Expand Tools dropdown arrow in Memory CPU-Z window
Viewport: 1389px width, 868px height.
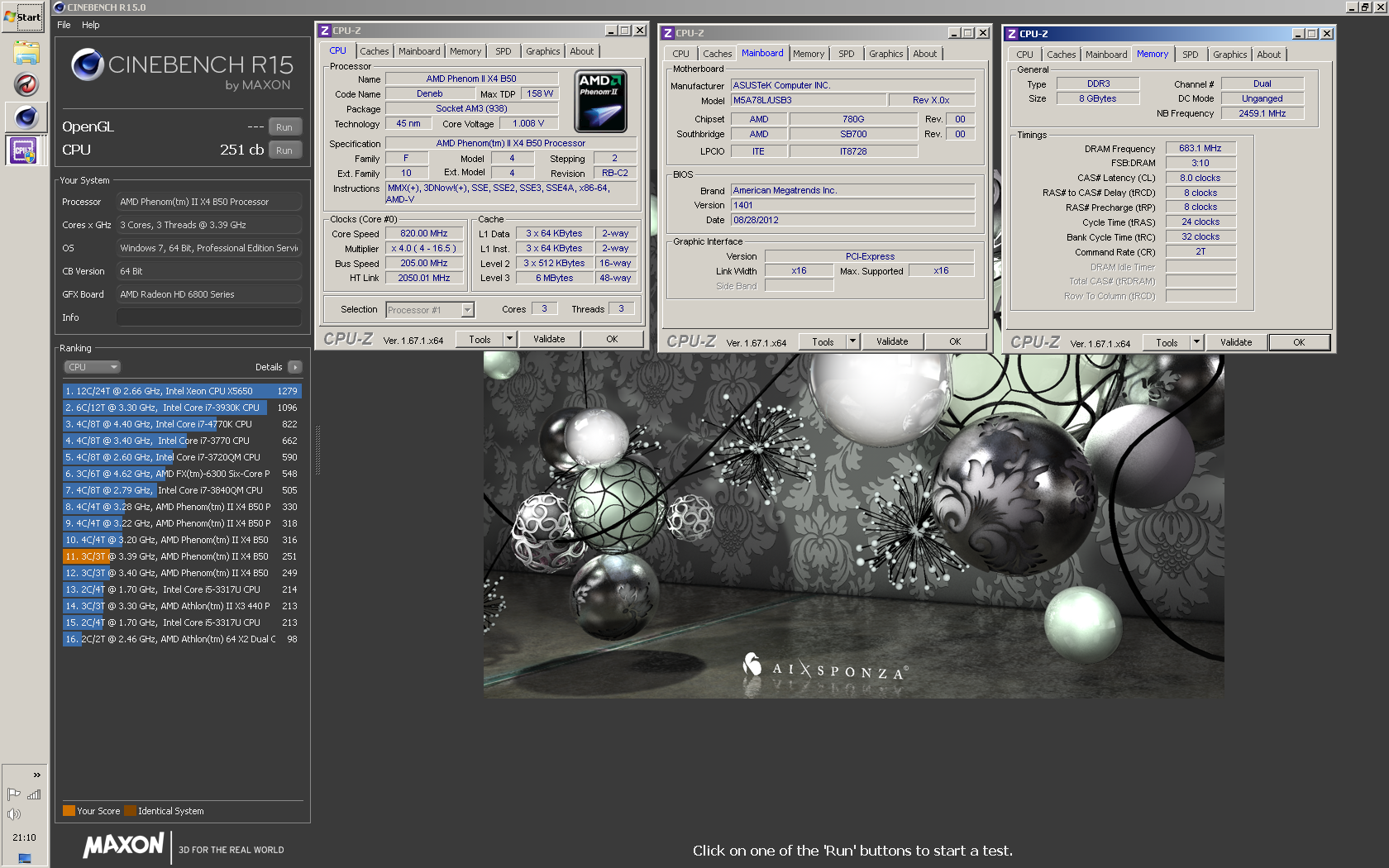[1196, 342]
